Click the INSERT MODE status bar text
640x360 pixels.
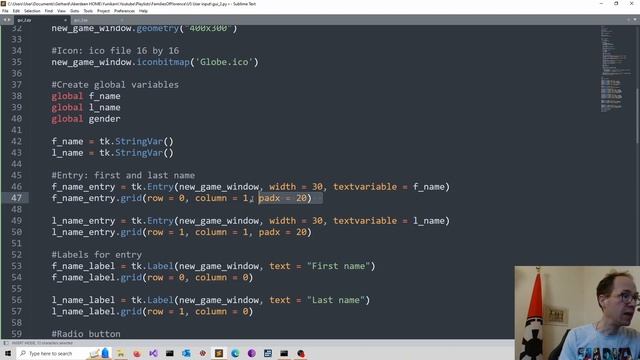[42, 343]
